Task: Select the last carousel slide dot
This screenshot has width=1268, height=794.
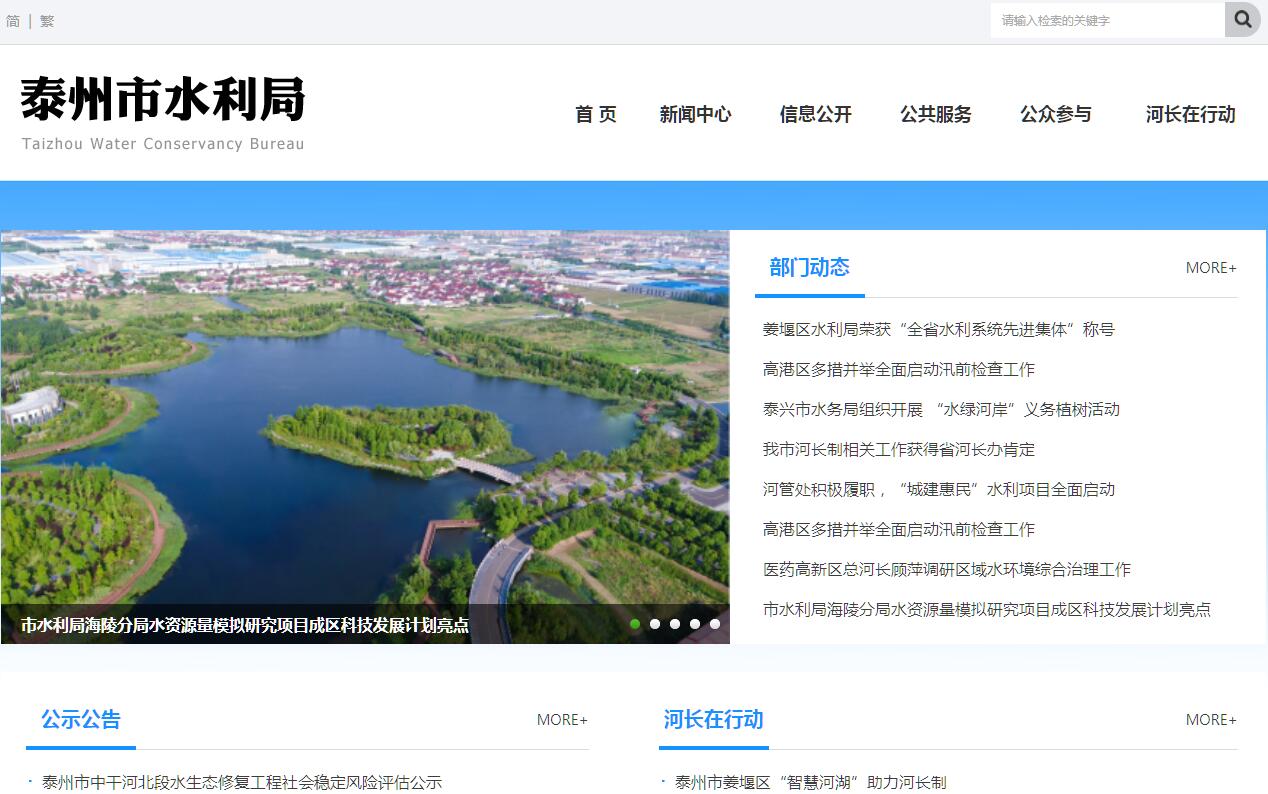Action: [715, 624]
